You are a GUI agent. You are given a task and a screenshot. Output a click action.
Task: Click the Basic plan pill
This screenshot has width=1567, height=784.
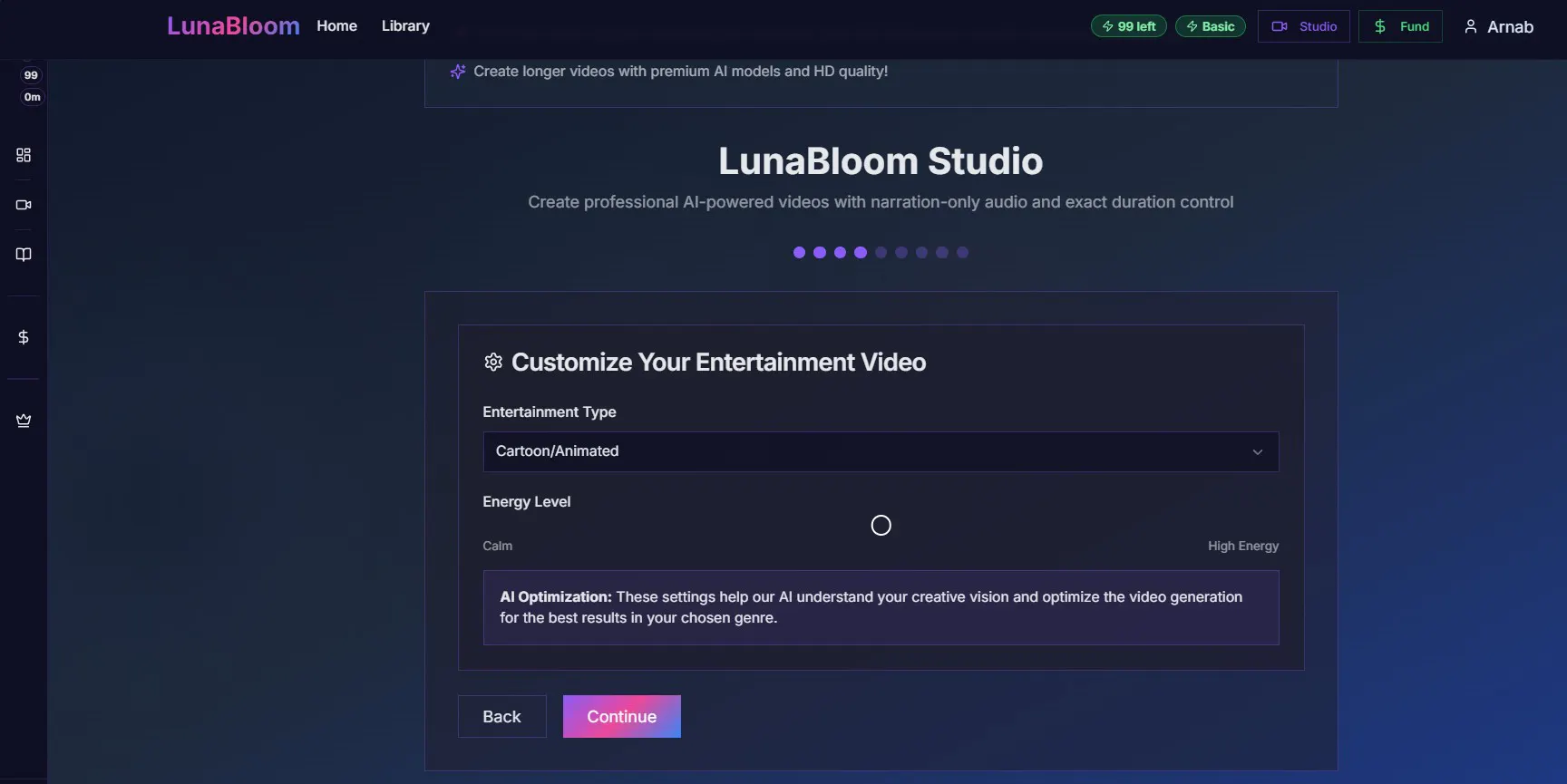tap(1211, 26)
